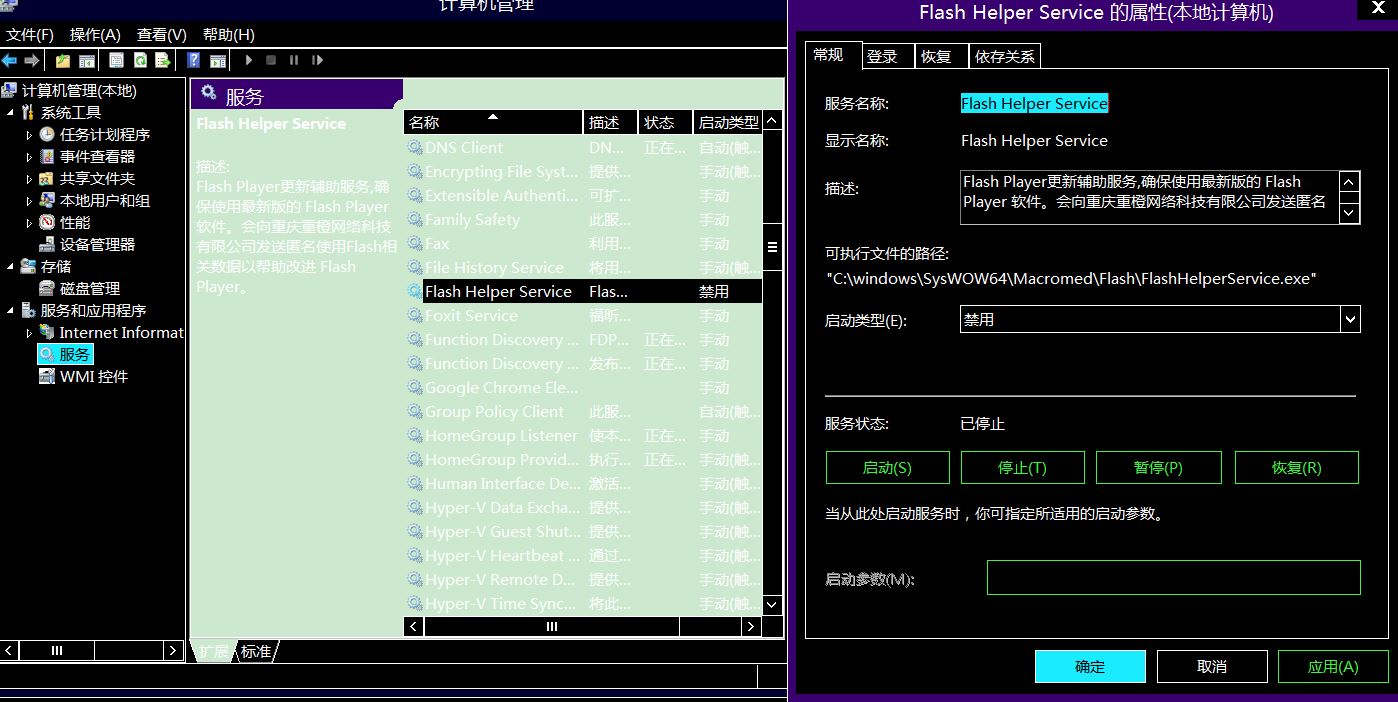
Task: Click the Export list toolbar icon
Action: [x=163, y=60]
